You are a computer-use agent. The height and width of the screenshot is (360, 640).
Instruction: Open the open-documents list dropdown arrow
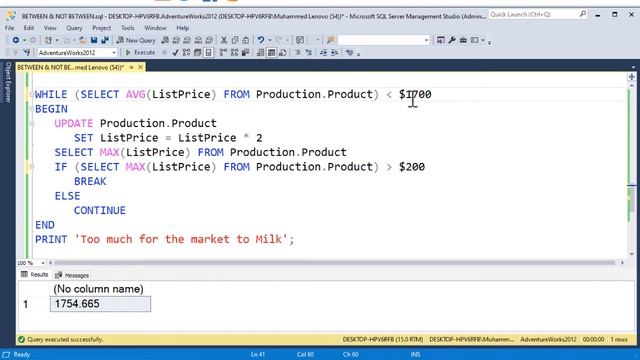pos(633,67)
